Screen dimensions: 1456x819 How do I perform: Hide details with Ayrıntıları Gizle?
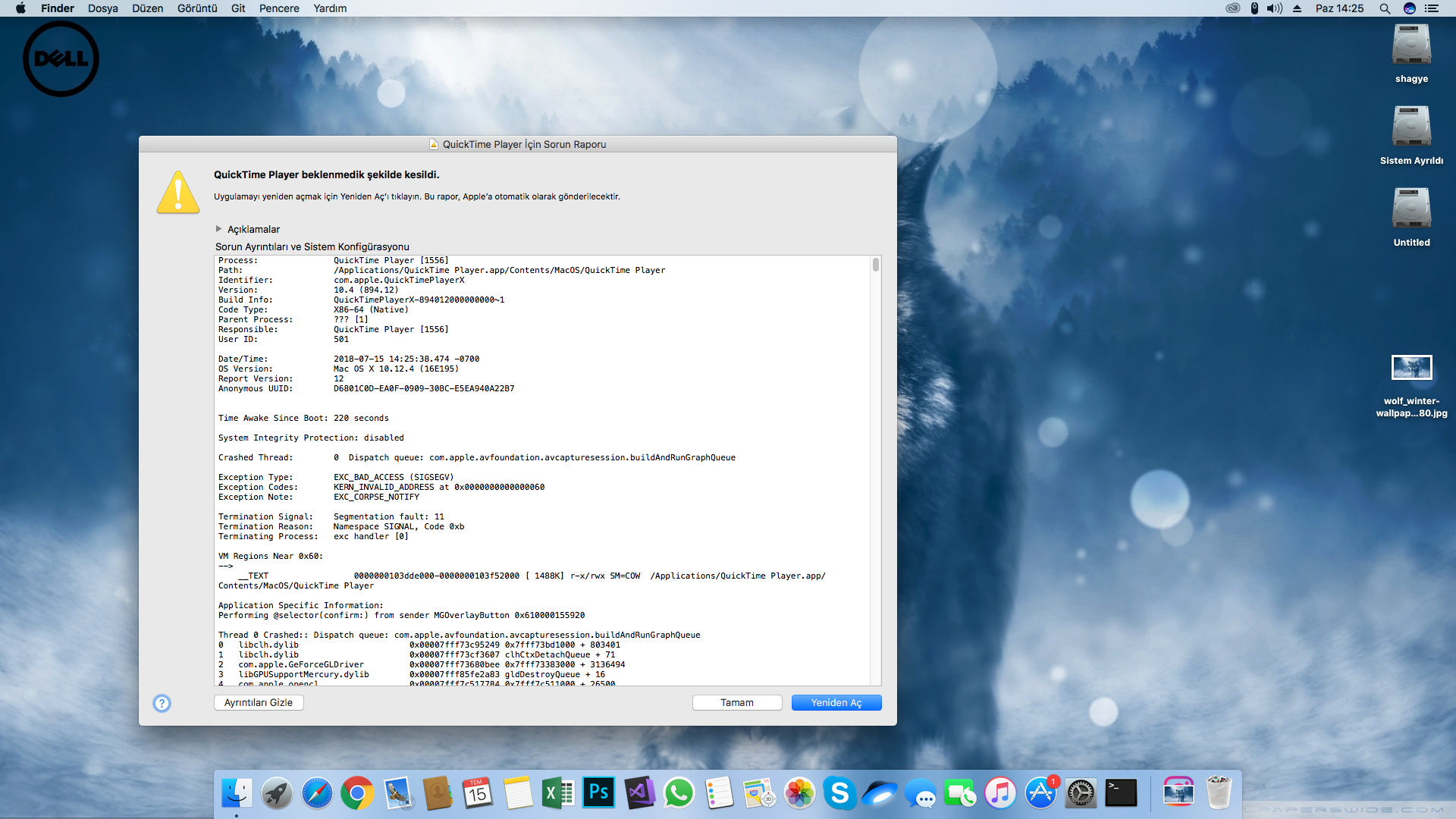click(x=259, y=703)
